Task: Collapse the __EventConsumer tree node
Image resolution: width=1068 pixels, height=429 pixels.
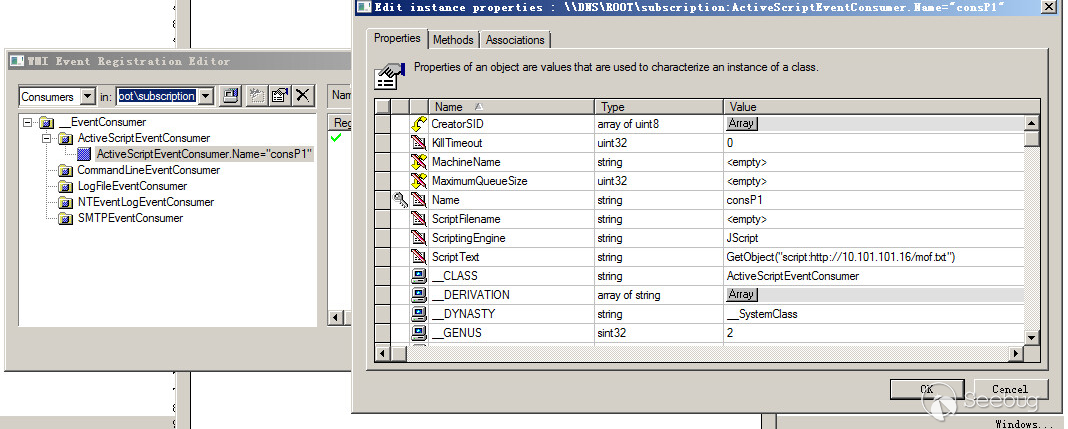Action: point(27,123)
